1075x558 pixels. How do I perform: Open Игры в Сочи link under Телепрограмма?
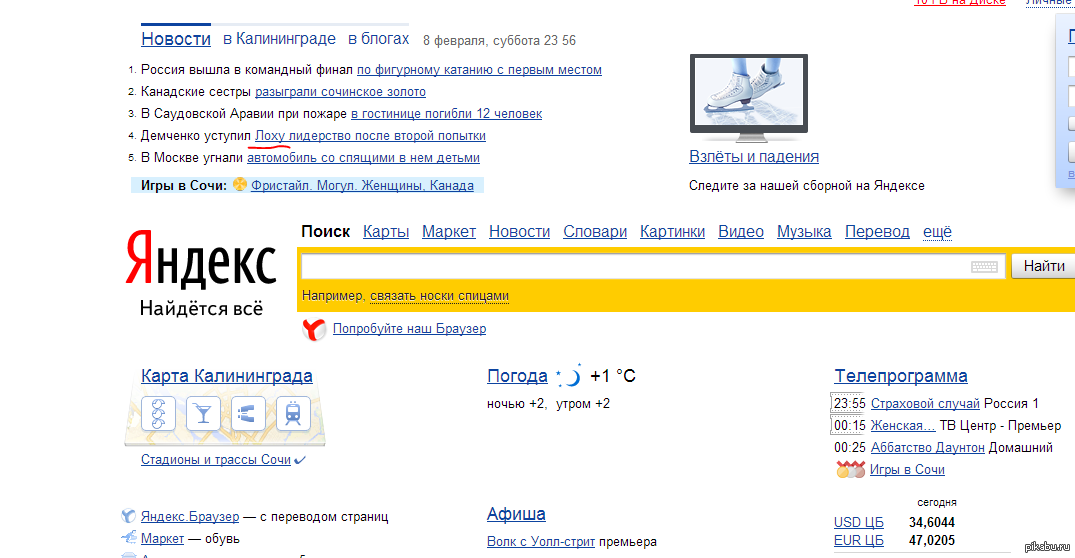[x=907, y=470]
